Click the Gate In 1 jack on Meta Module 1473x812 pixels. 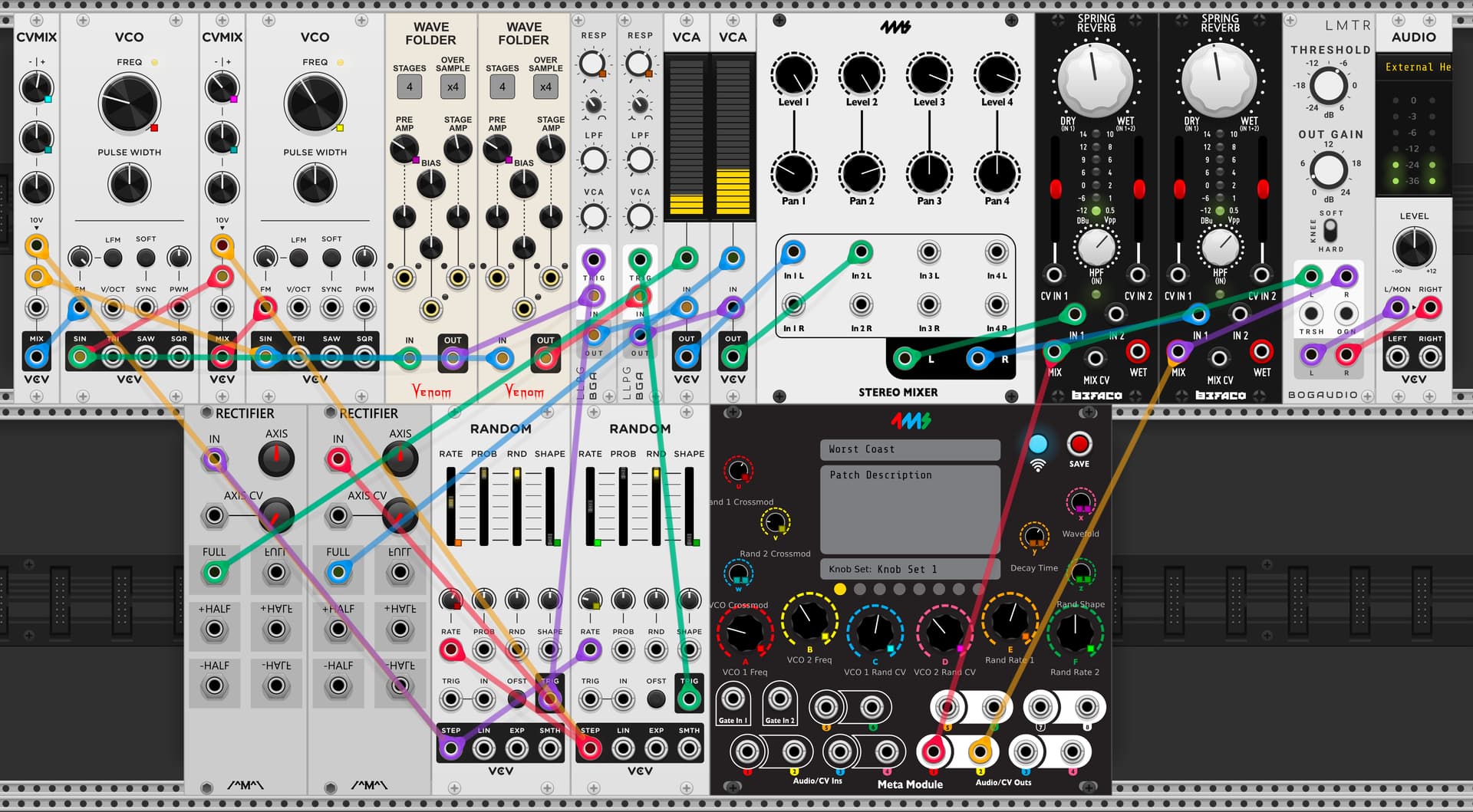point(733,699)
